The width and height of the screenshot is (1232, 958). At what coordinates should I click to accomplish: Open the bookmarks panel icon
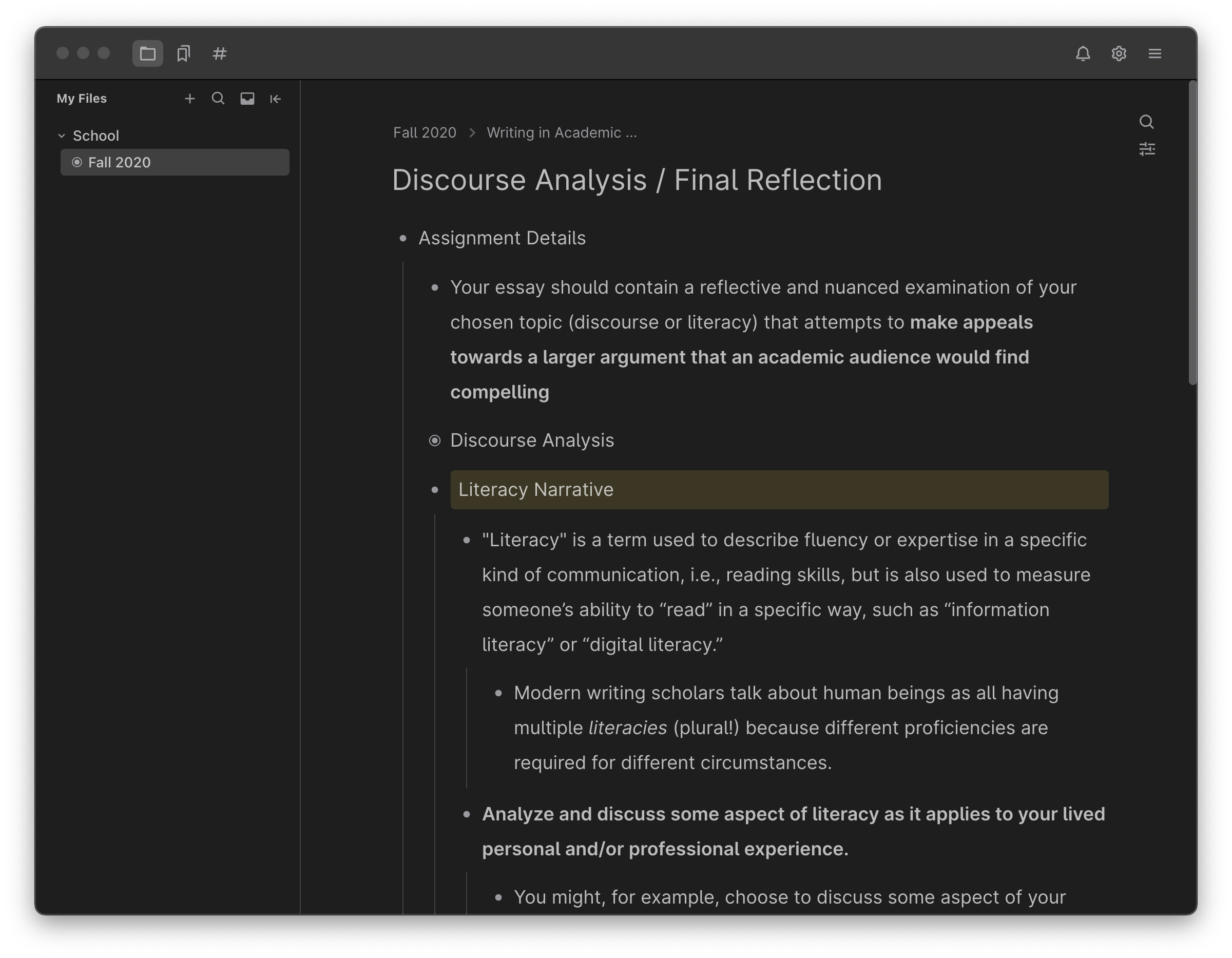click(x=183, y=53)
